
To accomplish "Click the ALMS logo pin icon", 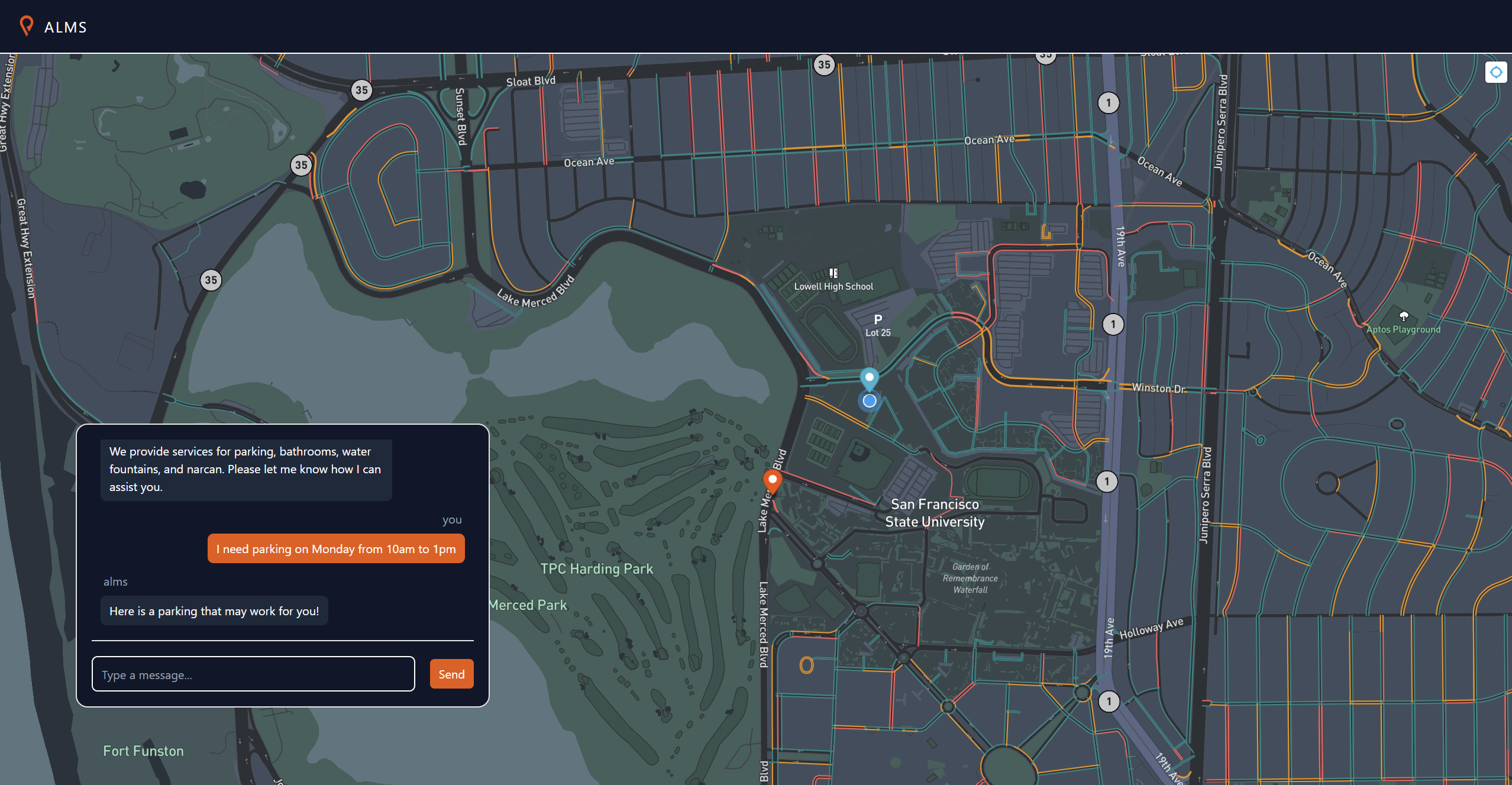I will click(x=26, y=25).
